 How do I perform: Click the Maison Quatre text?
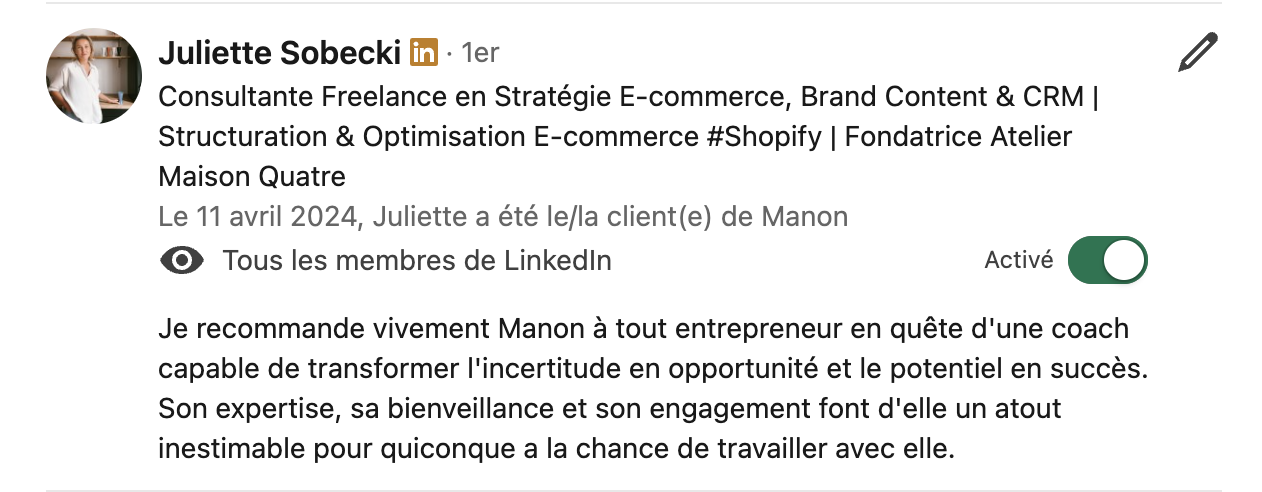(252, 177)
